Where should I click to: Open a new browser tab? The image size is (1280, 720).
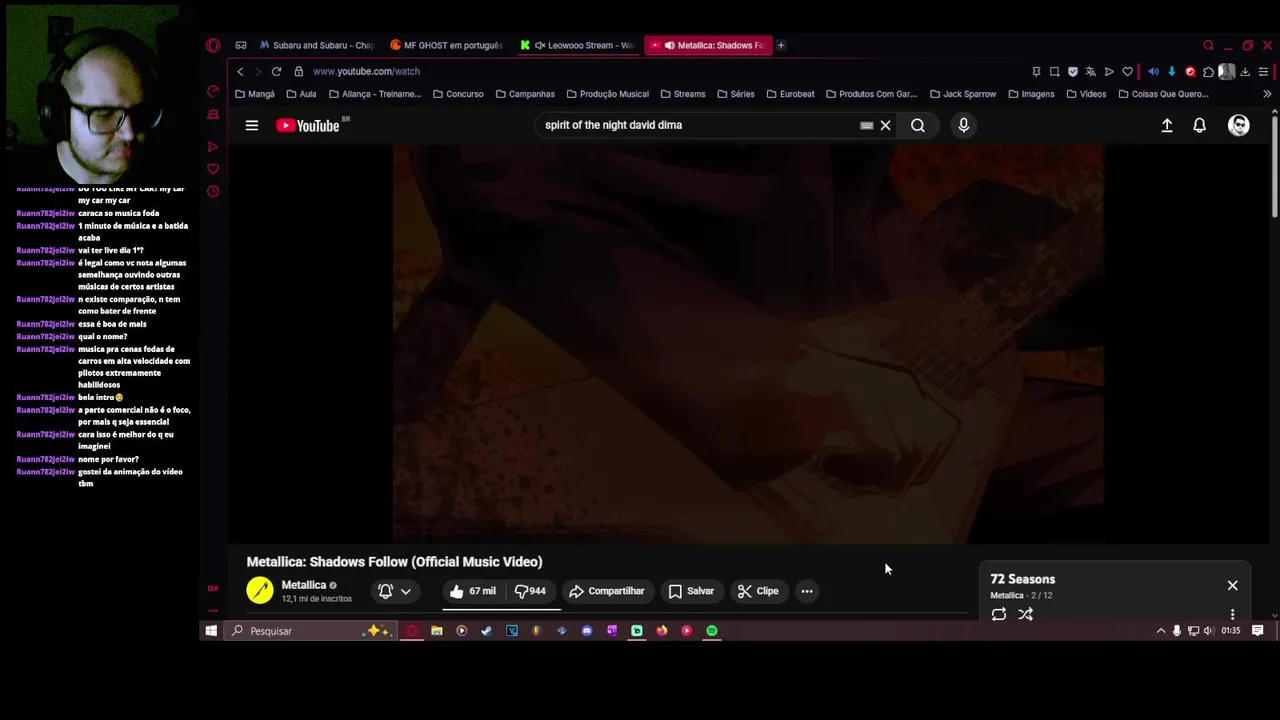click(781, 45)
